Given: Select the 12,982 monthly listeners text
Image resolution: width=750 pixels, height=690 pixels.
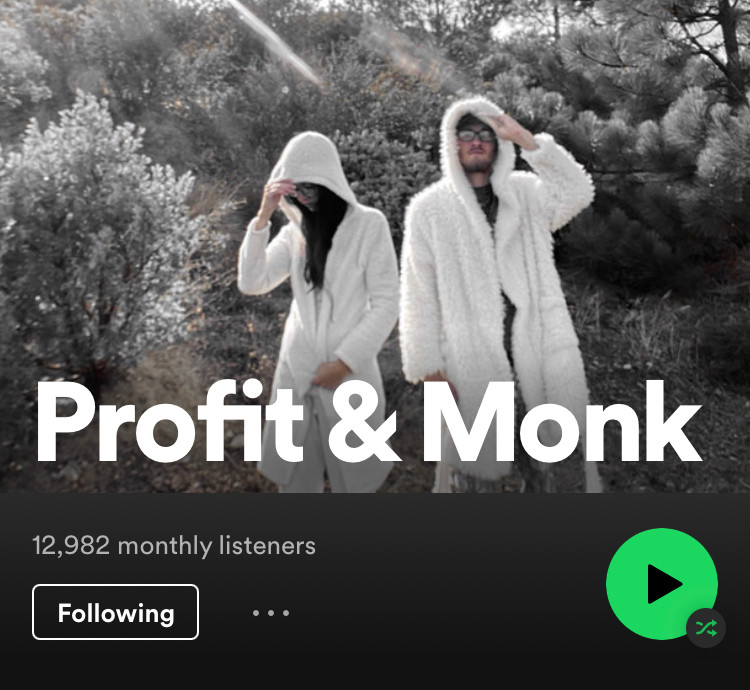Looking at the screenshot, I should pyautogui.click(x=174, y=546).
